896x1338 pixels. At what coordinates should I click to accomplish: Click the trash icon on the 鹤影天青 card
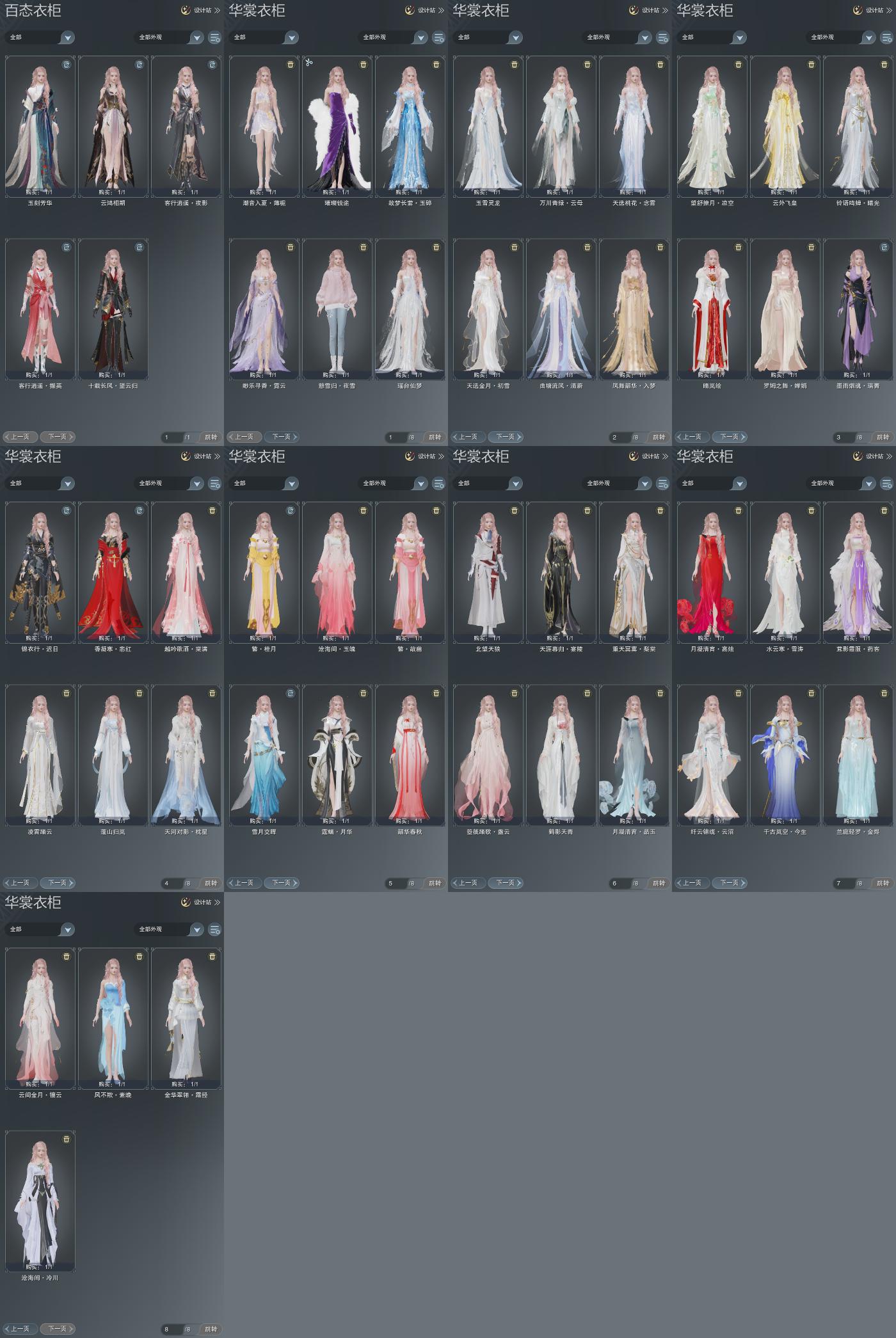click(x=588, y=693)
